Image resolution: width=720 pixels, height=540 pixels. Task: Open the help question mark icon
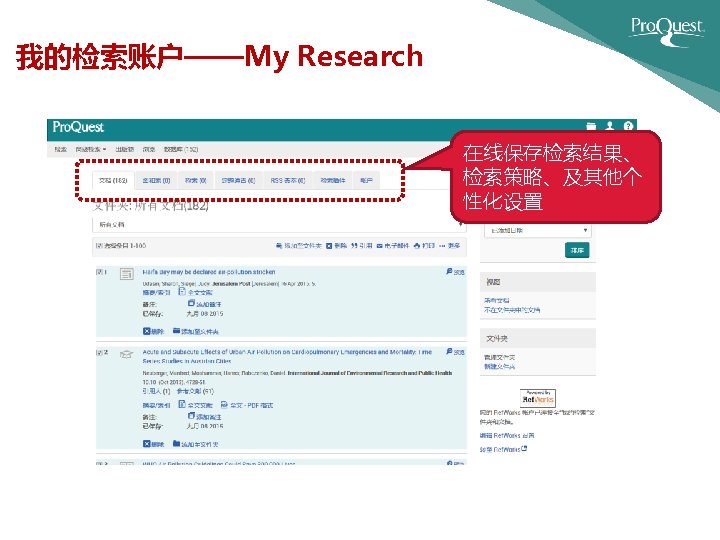click(628, 126)
